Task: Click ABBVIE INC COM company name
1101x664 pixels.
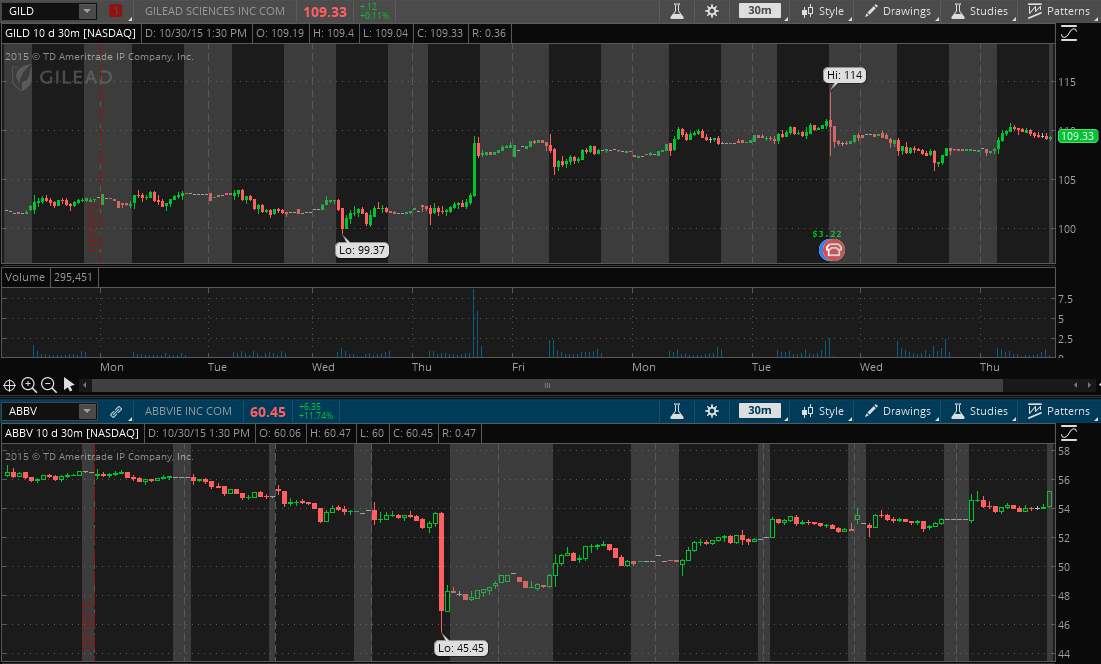Action: pyautogui.click(x=188, y=411)
